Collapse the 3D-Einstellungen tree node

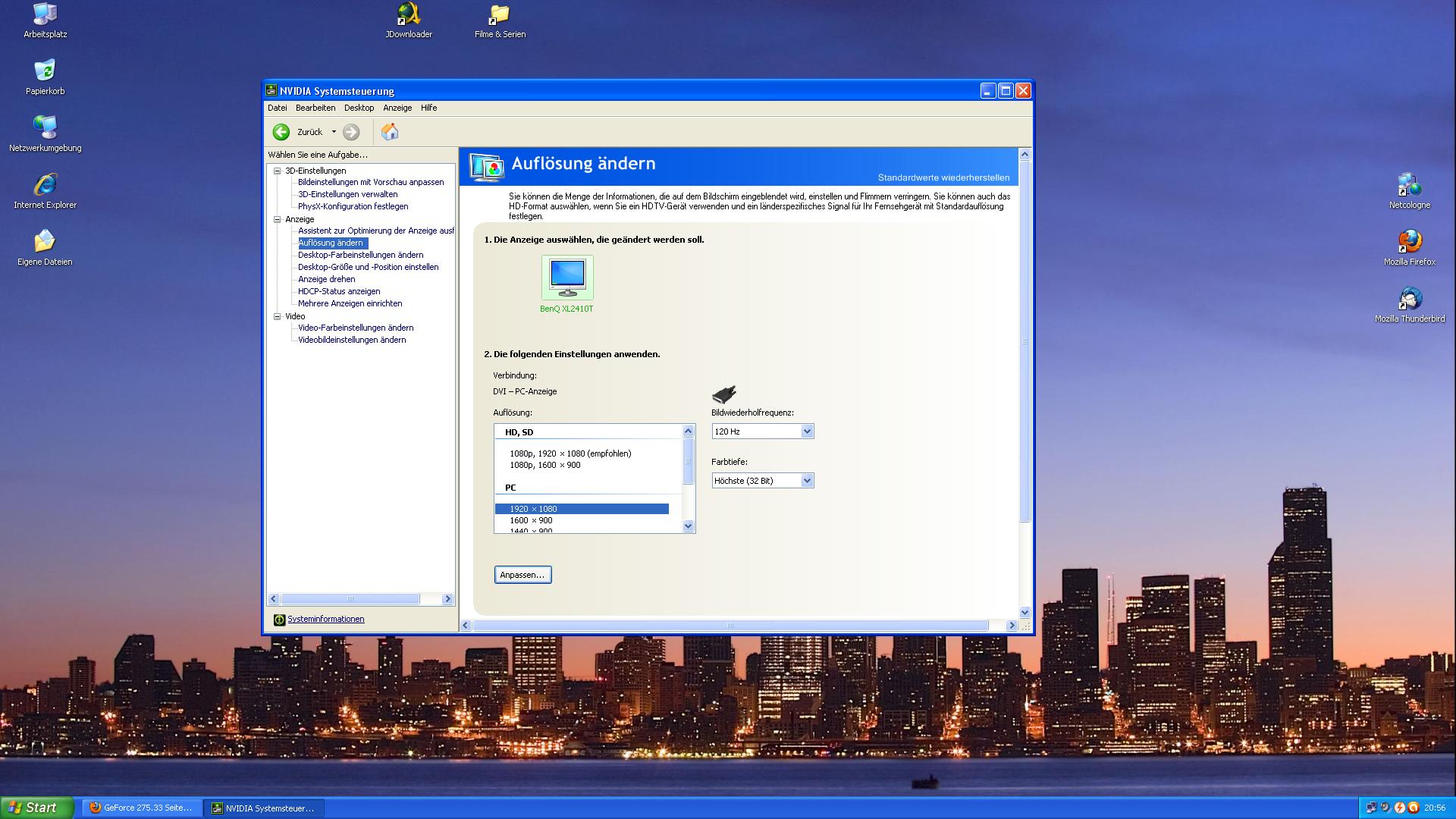click(x=278, y=171)
